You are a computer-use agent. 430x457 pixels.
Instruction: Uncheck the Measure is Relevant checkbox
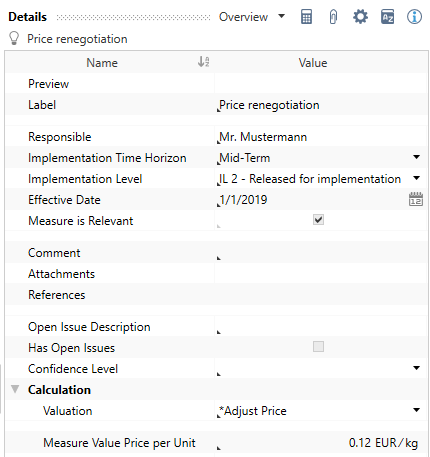coord(318,220)
